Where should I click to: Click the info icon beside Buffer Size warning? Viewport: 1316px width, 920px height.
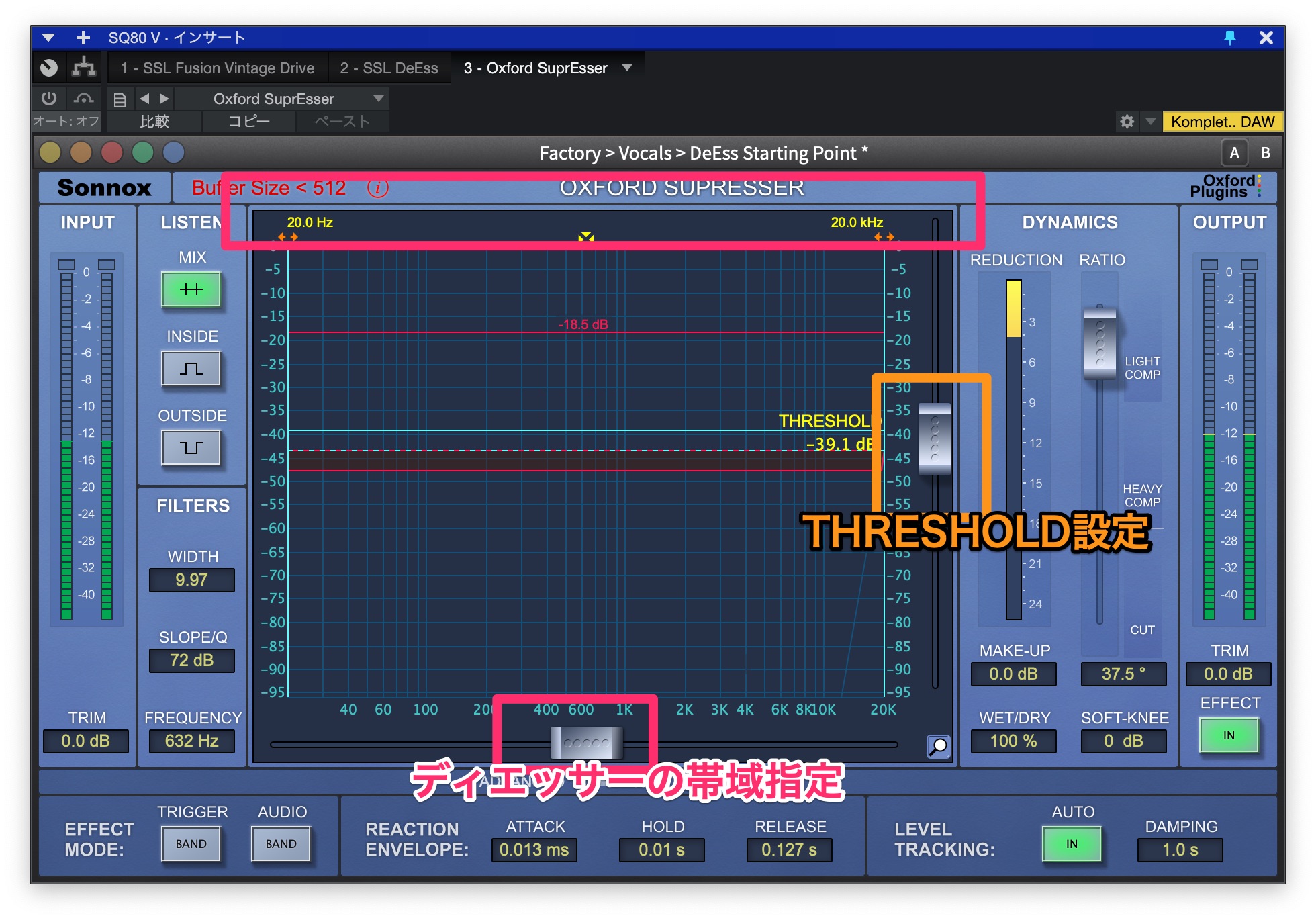point(378,188)
